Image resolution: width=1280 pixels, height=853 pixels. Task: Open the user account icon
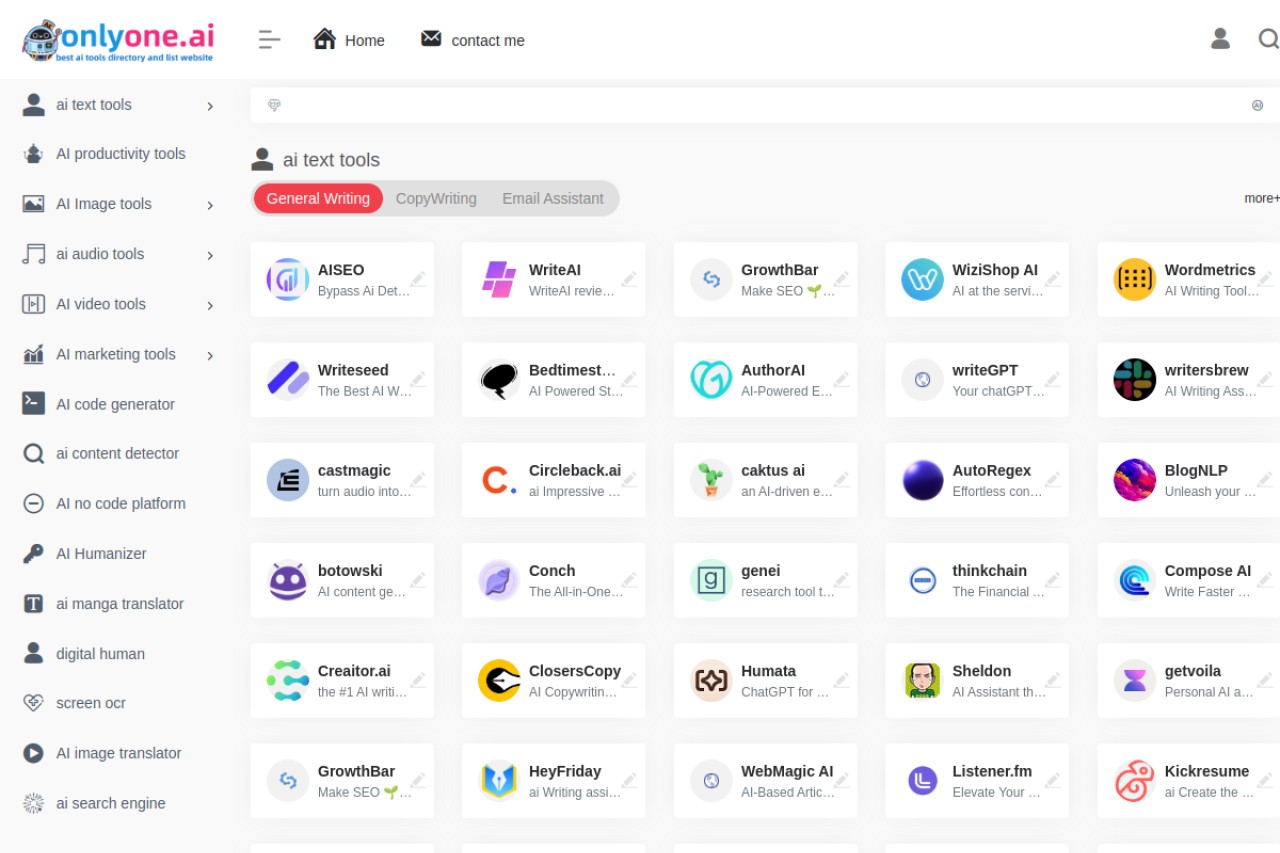[x=1220, y=39]
